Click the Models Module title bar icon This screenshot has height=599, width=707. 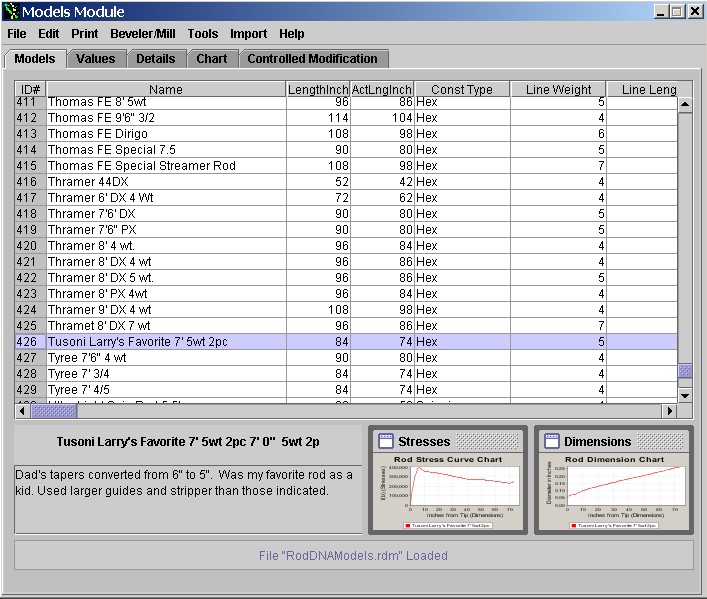[11, 11]
